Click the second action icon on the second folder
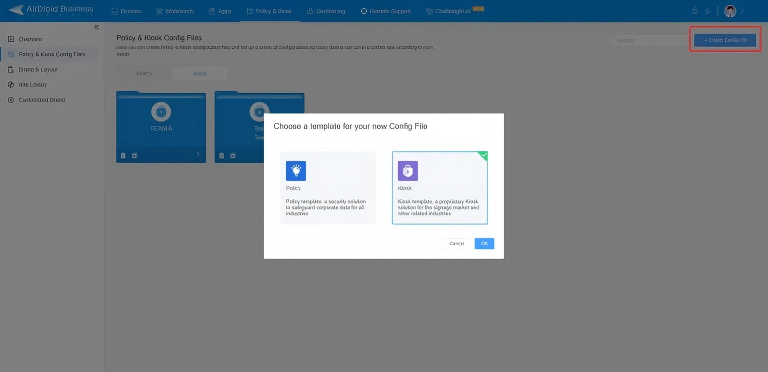768x372 pixels. tap(233, 155)
